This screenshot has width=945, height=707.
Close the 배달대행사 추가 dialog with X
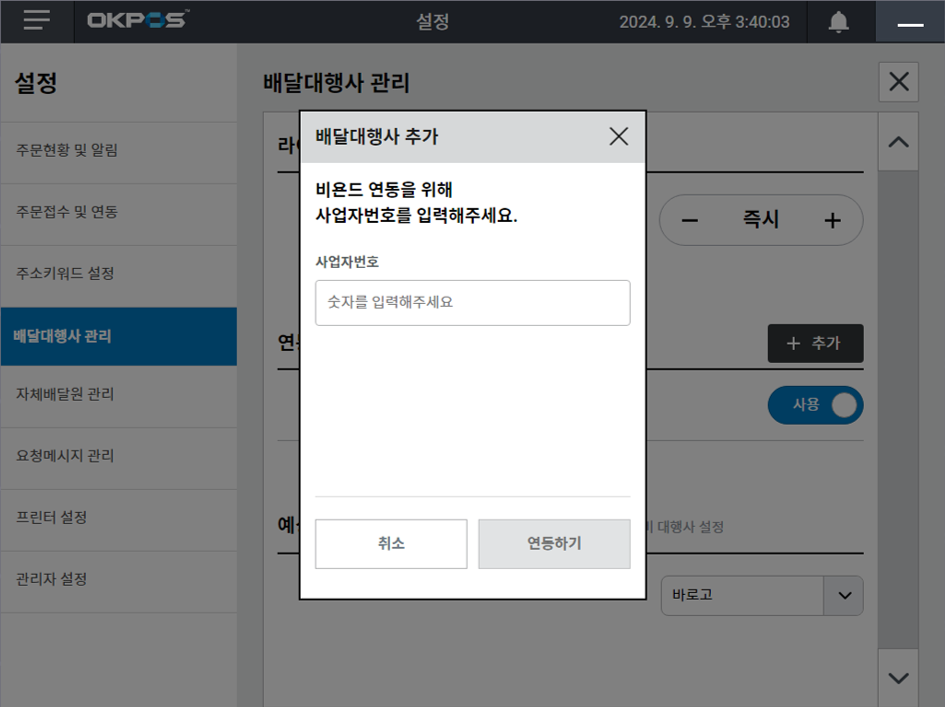click(x=619, y=137)
